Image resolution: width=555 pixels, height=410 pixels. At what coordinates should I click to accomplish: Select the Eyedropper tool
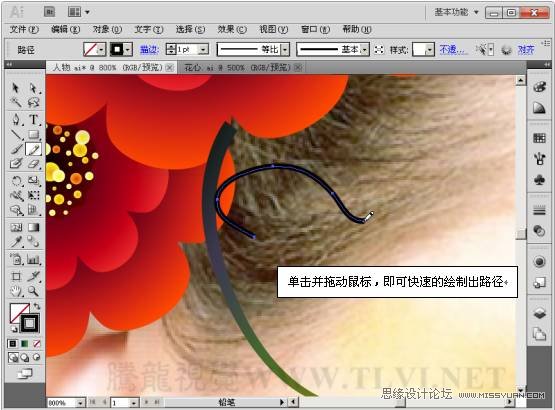click(16, 242)
